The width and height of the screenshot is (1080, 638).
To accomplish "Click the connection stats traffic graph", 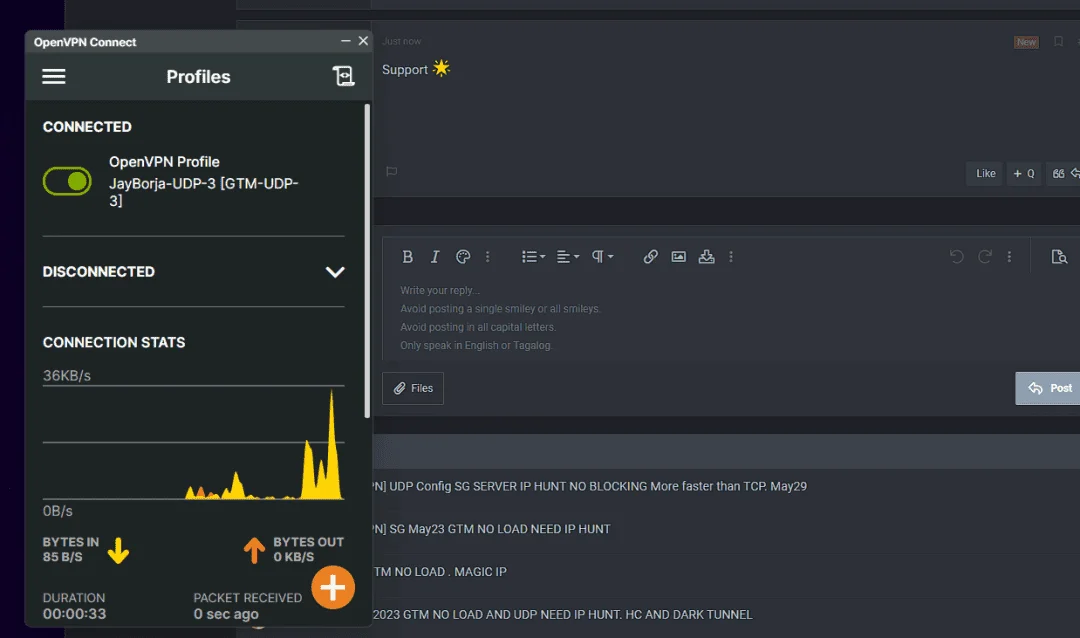I will pos(194,443).
